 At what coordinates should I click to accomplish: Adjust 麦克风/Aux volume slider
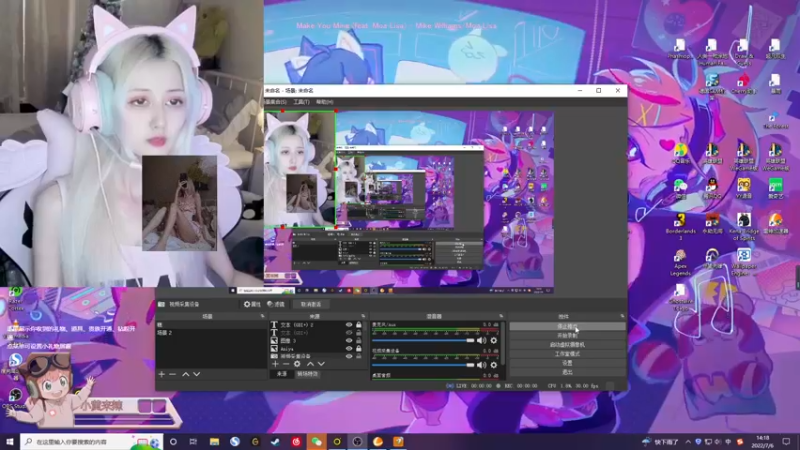423,340
